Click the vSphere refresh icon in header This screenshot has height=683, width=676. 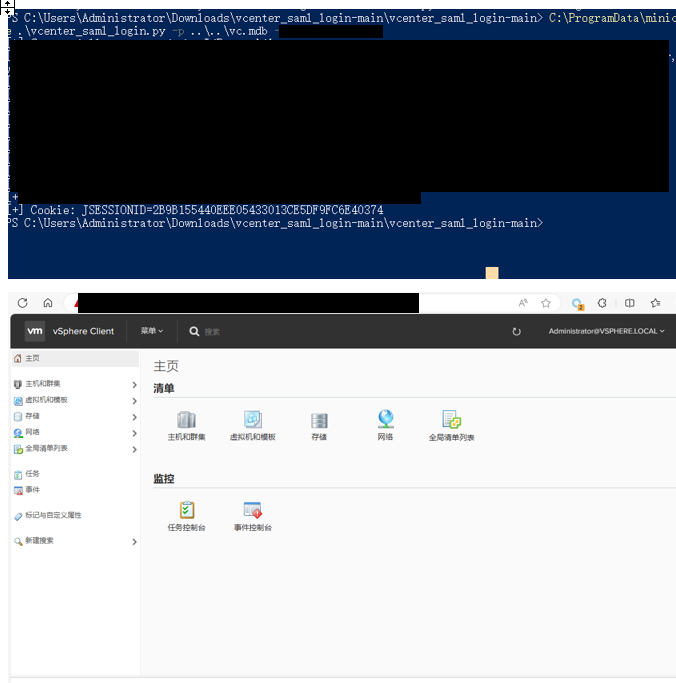point(516,331)
